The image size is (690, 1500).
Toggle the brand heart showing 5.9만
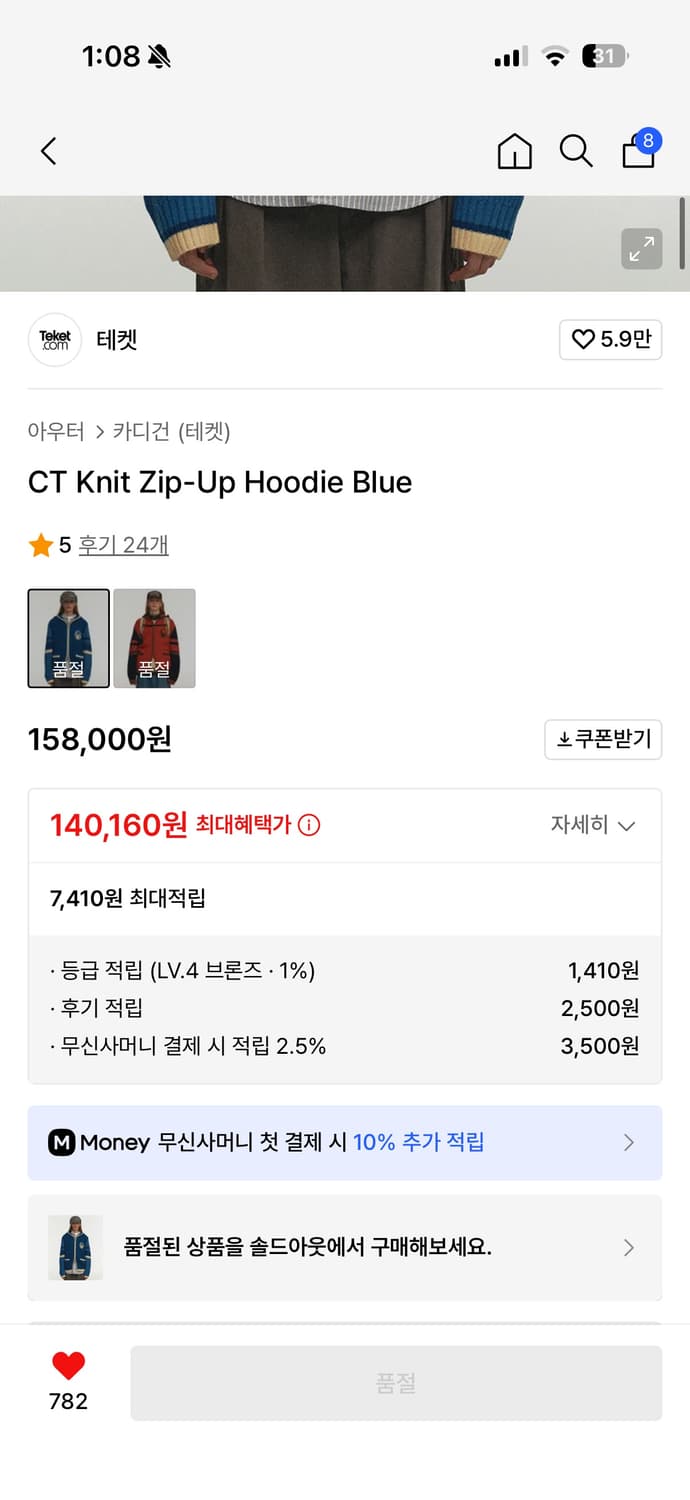[x=610, y=339]
